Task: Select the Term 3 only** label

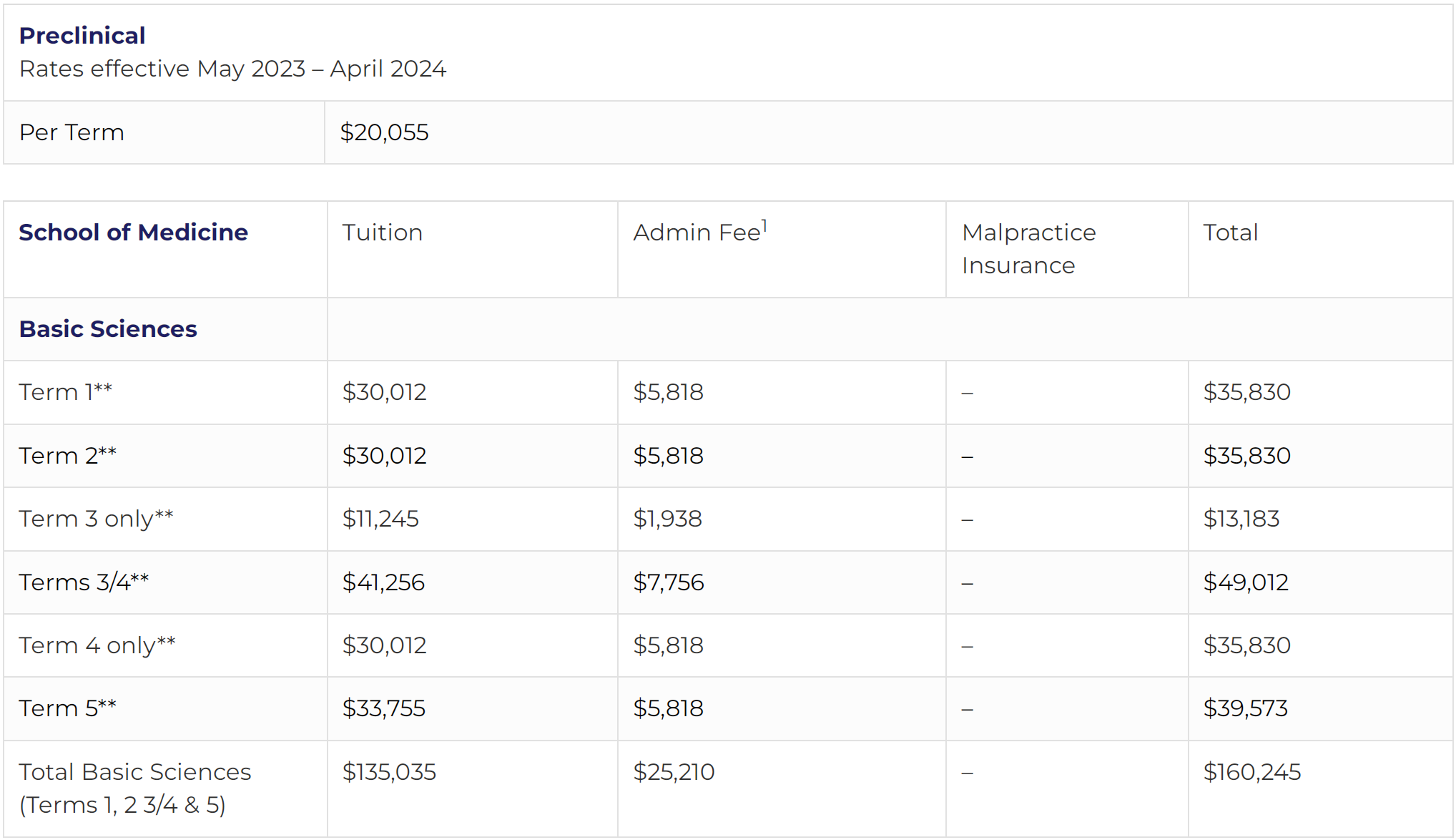Action: point(96,519)
